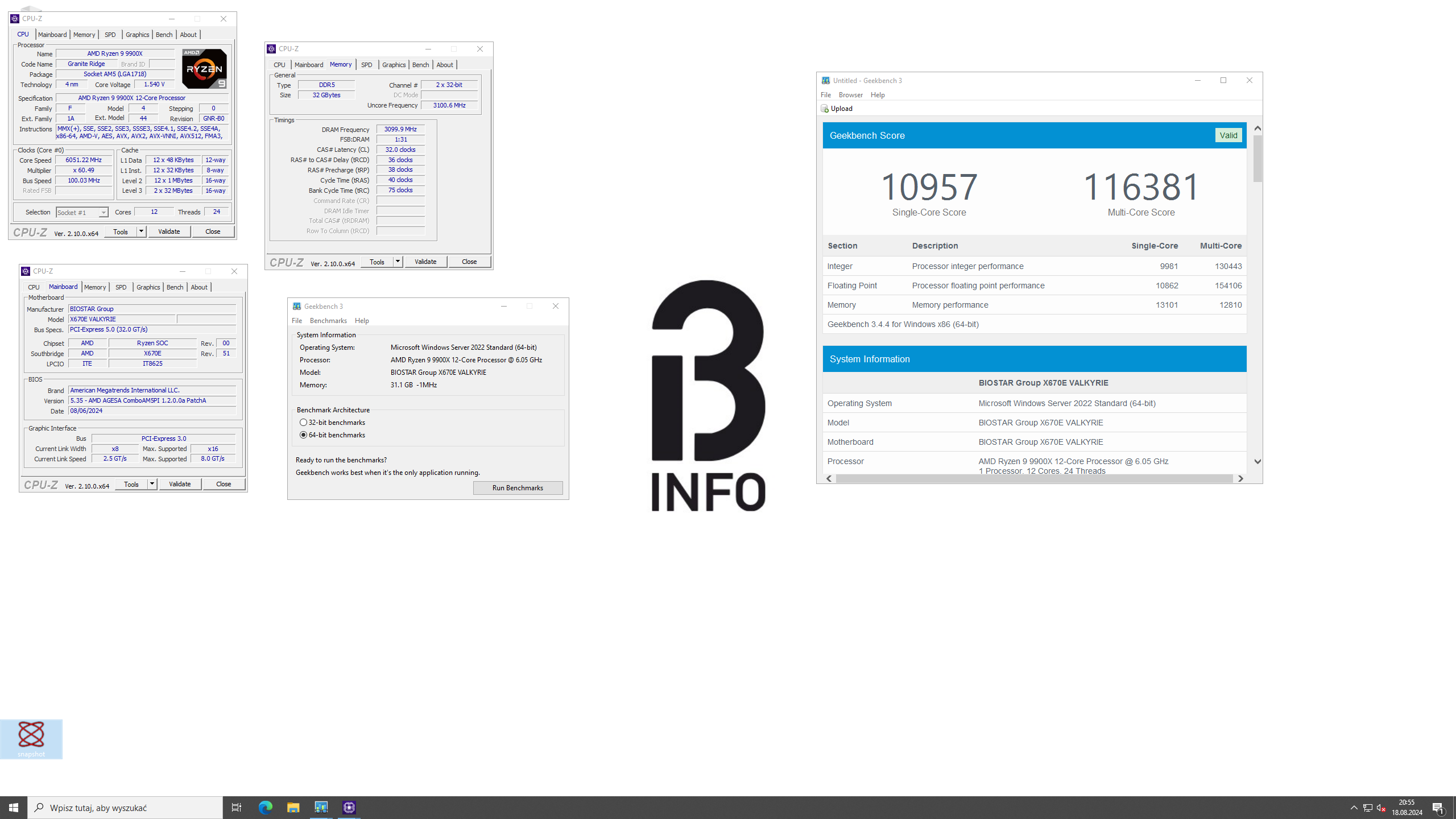Screen dimensions: 1456x819
Task: Click the Upload icon in Geekbench results
Action: coord(825,109)
